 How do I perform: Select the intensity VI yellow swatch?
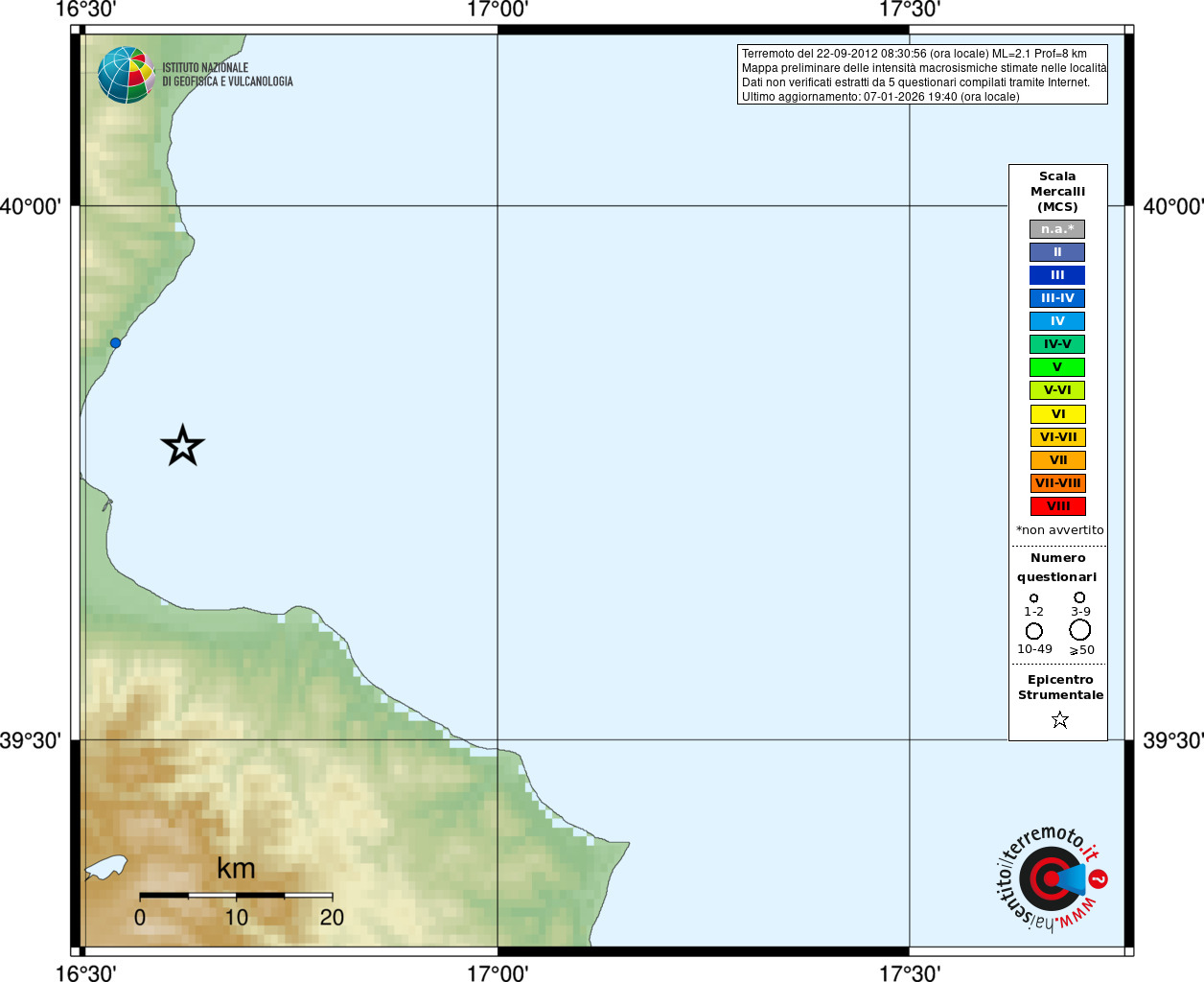pos(1057,414)
